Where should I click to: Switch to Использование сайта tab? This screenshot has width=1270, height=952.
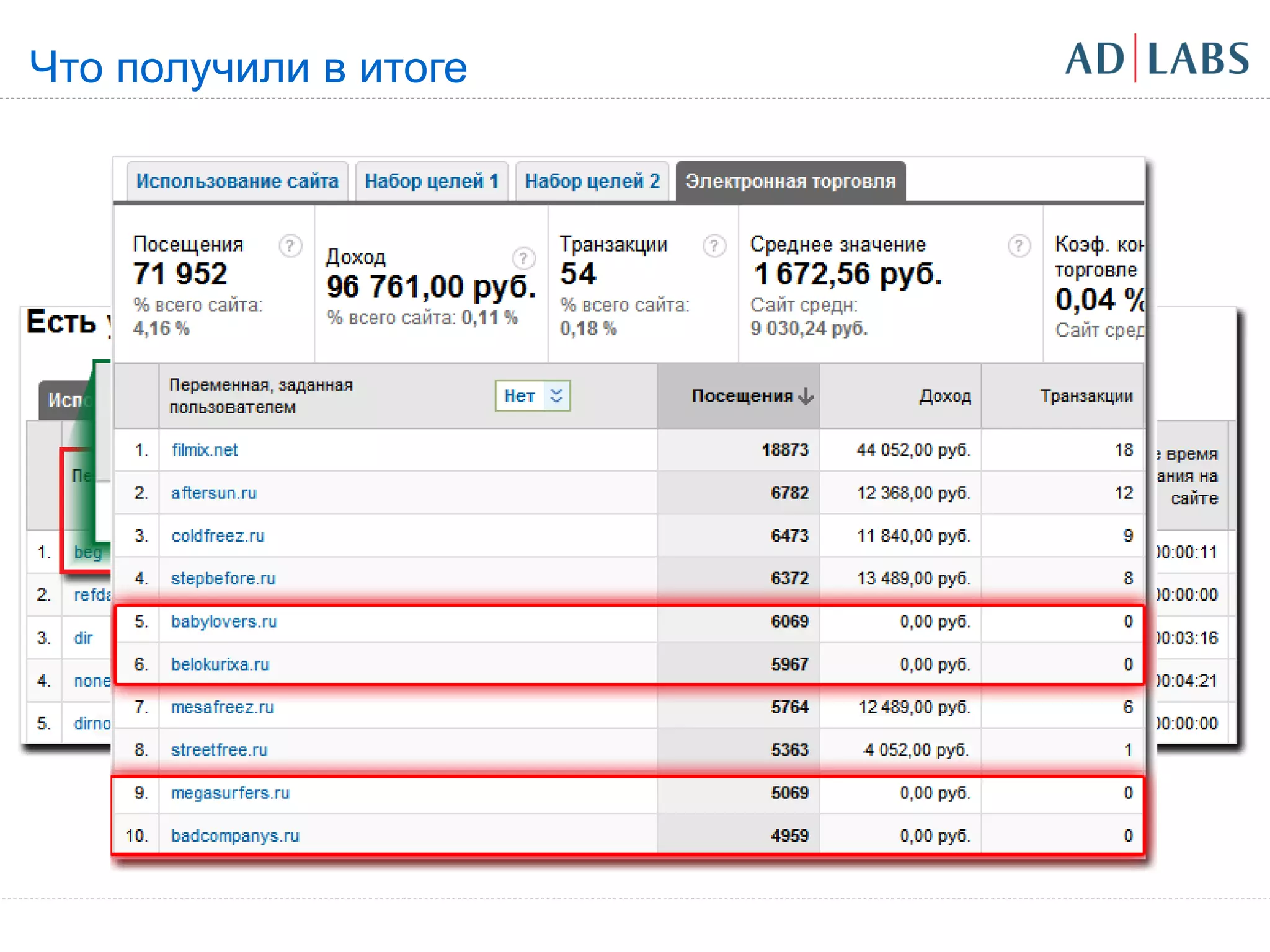click(x=237, y=181)
